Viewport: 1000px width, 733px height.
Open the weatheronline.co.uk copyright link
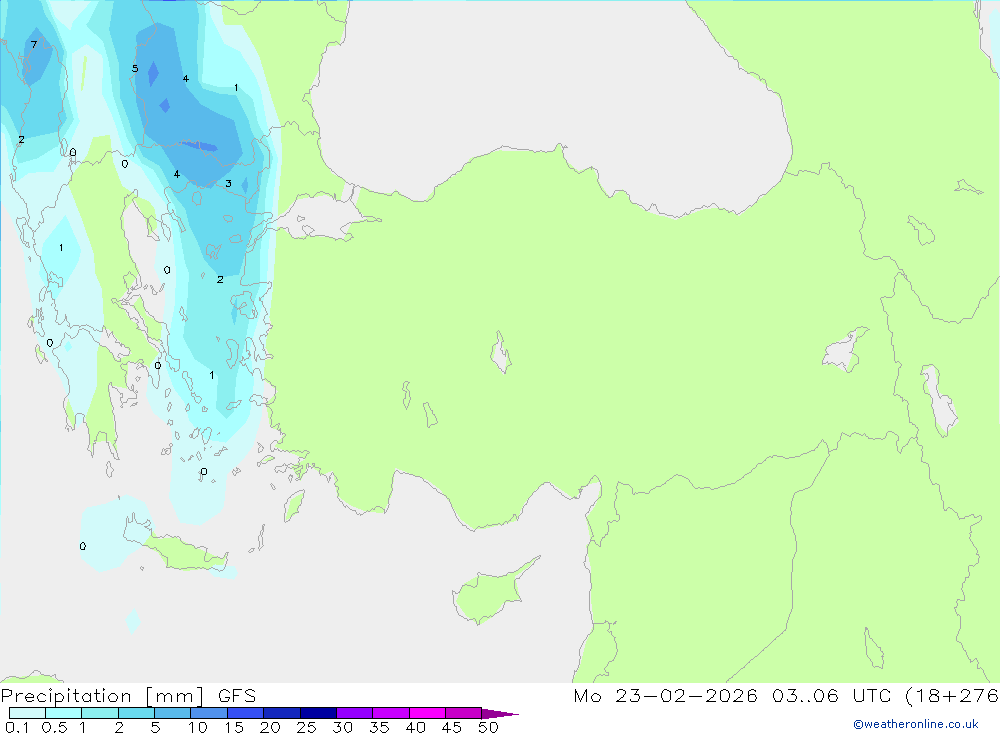pyautogui.click(x=916, y=724)
